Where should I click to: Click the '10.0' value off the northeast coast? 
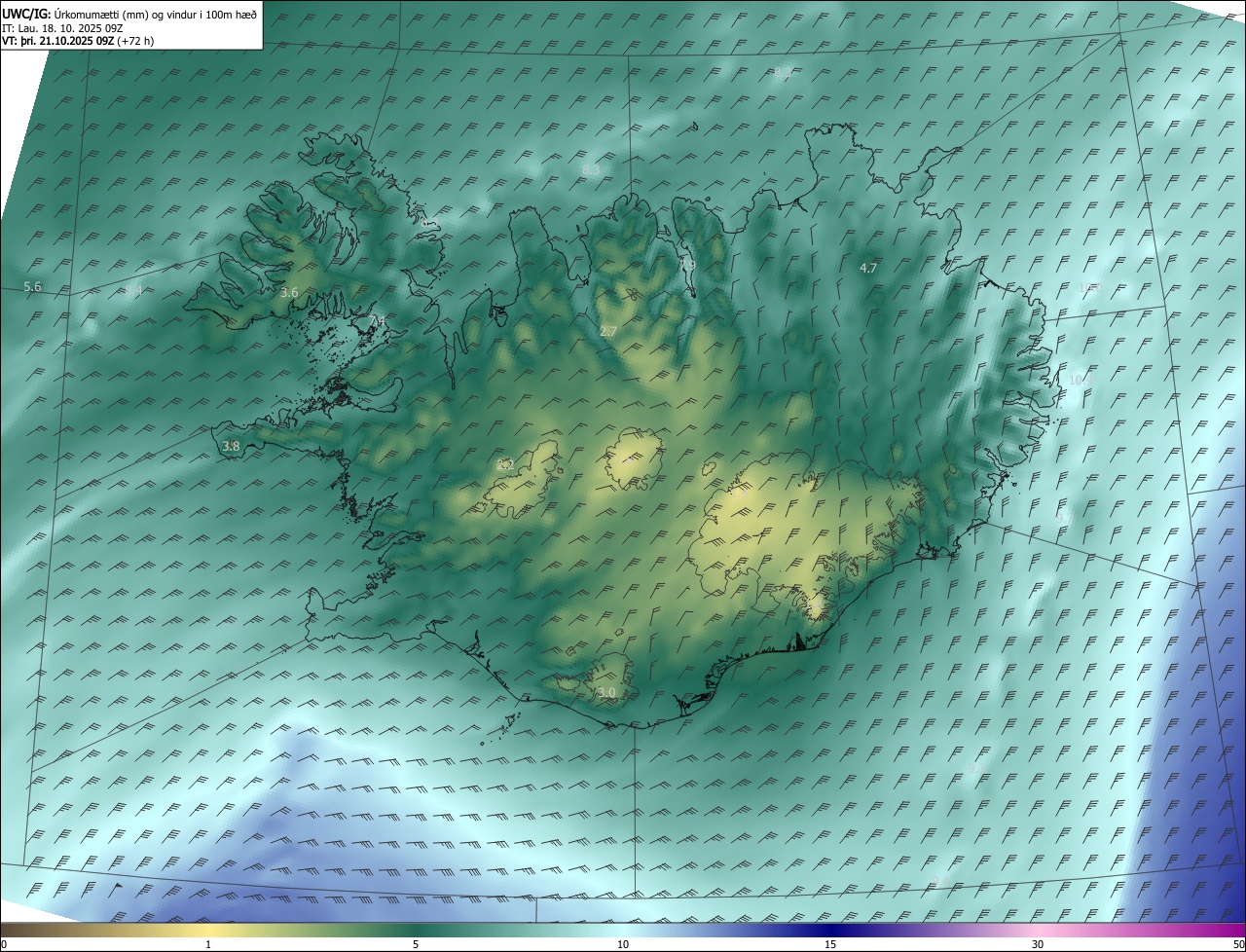point(1090,287)
